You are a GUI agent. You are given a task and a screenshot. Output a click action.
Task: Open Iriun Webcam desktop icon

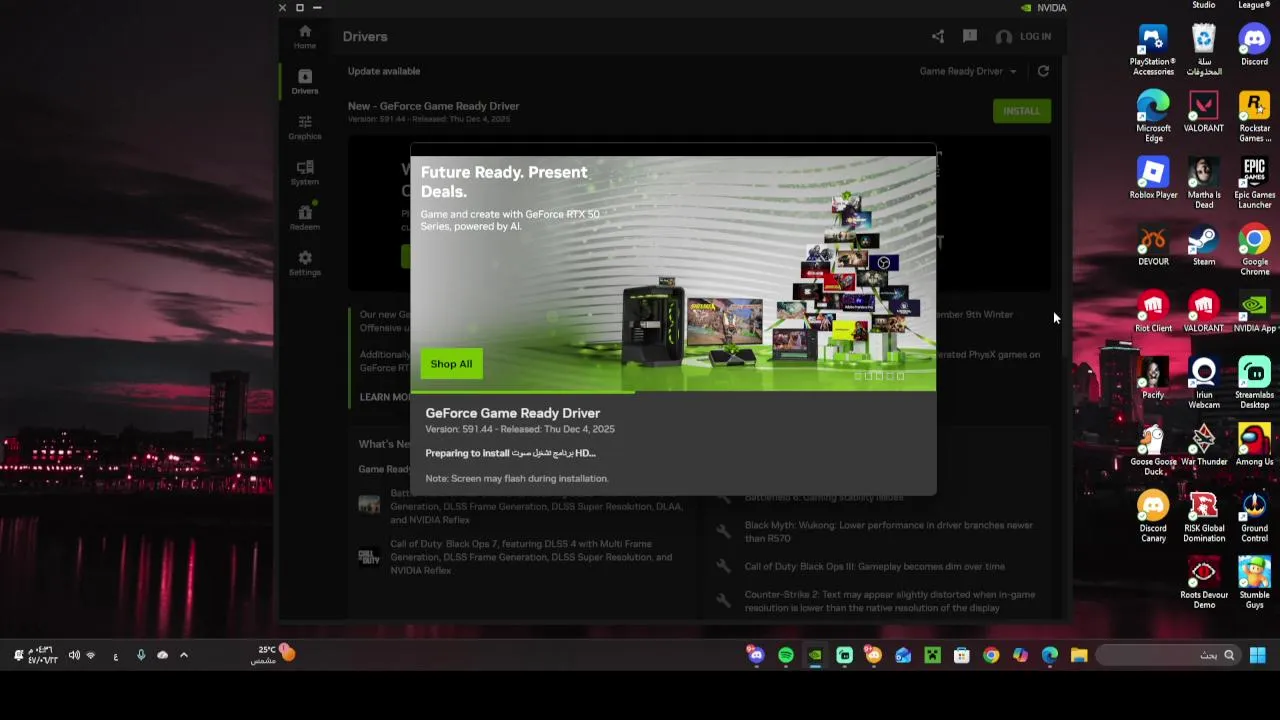(x=1204, y=384)
